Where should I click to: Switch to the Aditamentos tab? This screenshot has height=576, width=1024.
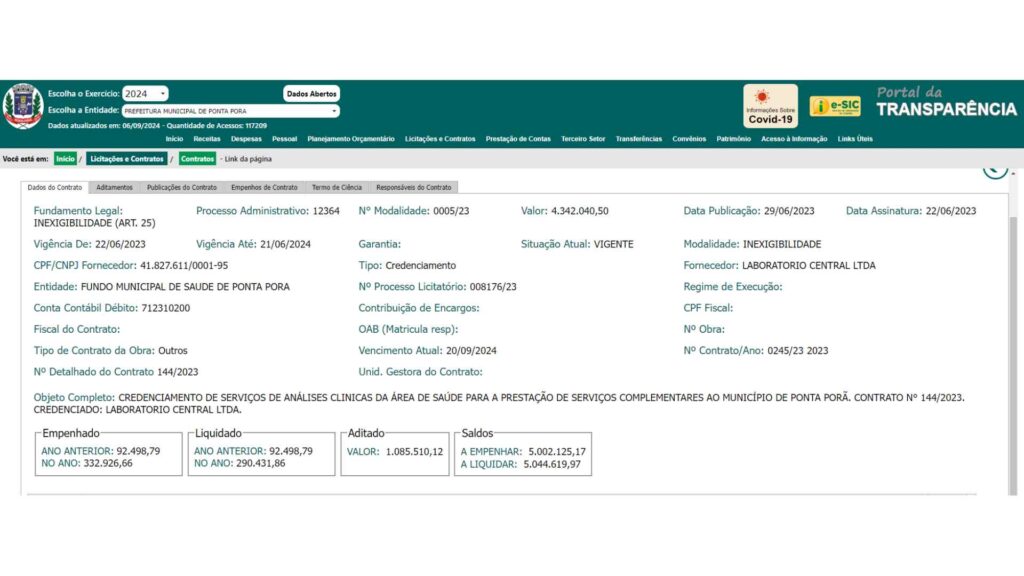coord(114,187)
